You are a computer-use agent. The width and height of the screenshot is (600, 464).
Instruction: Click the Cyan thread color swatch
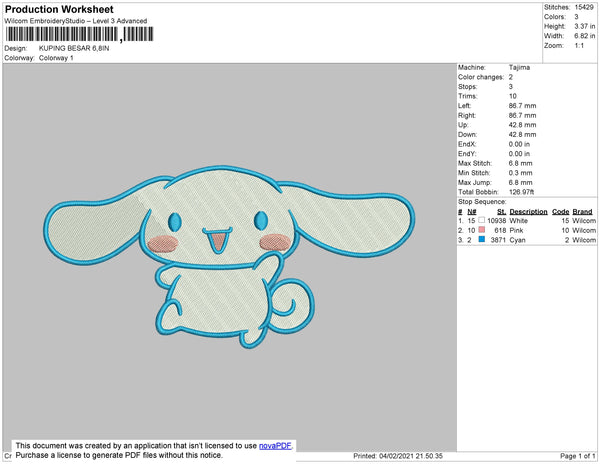[481, 239]
